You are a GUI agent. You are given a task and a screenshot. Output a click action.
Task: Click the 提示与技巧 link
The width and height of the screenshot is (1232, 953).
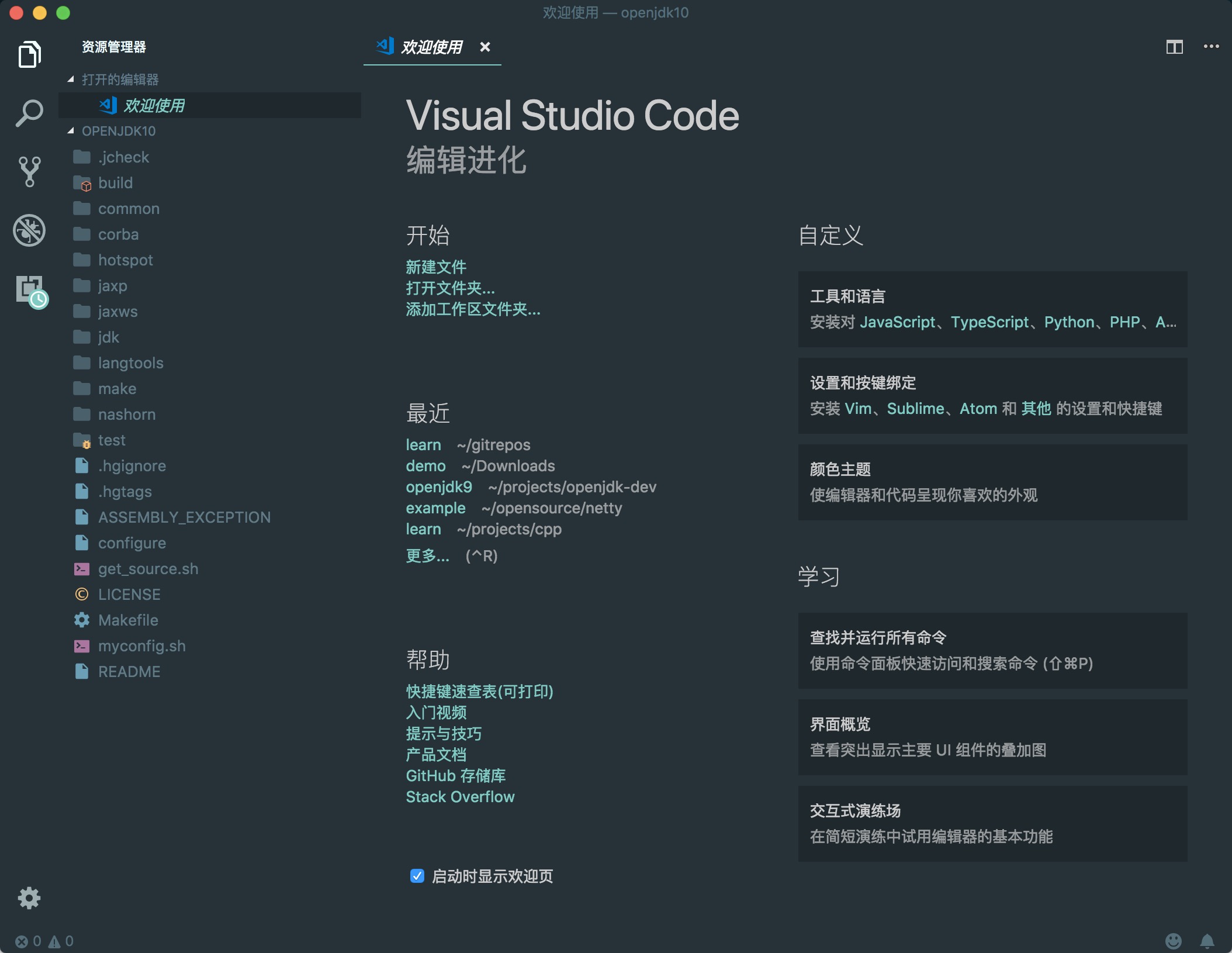(x=444, y=734)
